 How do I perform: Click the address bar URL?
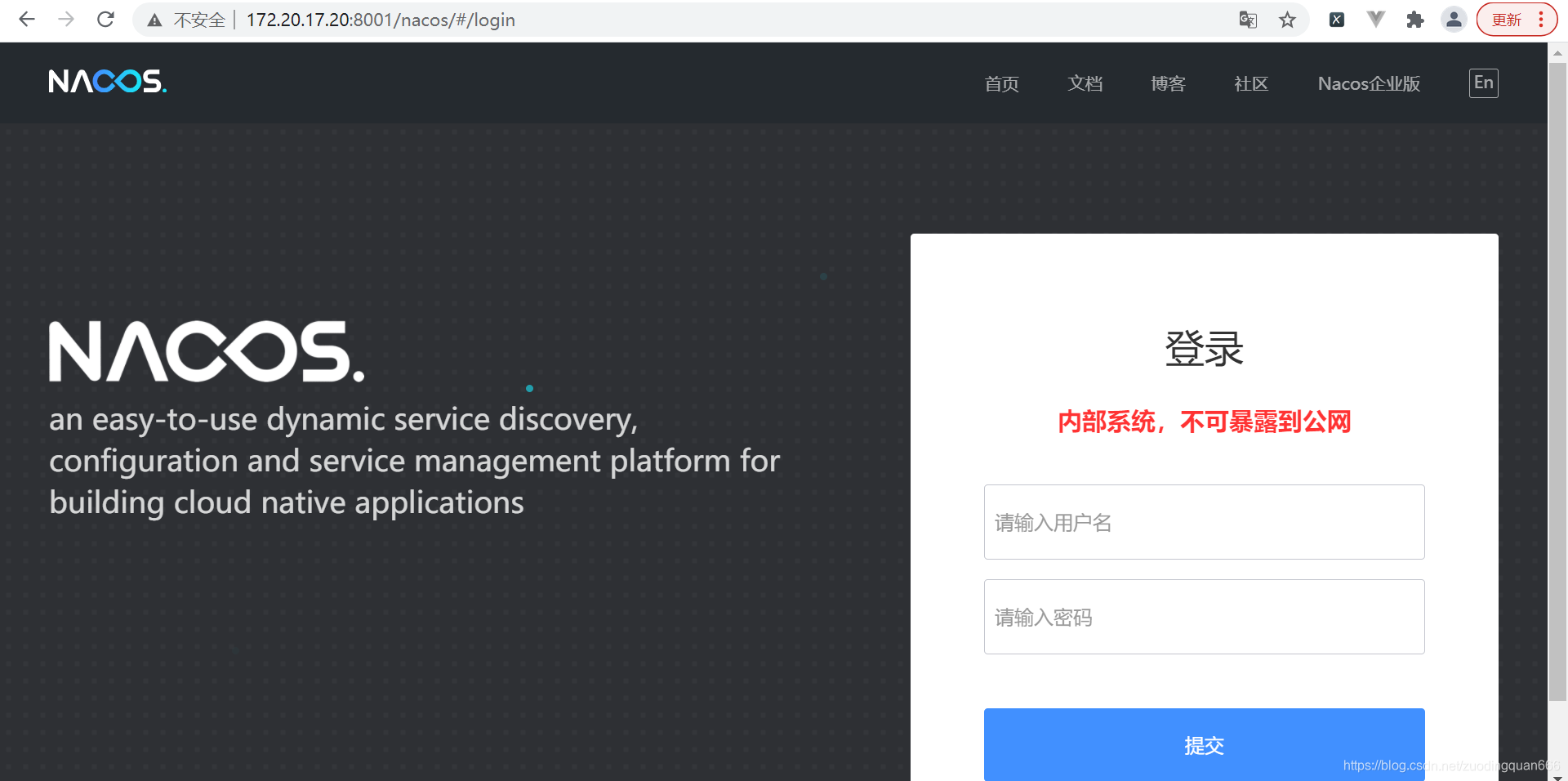[381, 20]
